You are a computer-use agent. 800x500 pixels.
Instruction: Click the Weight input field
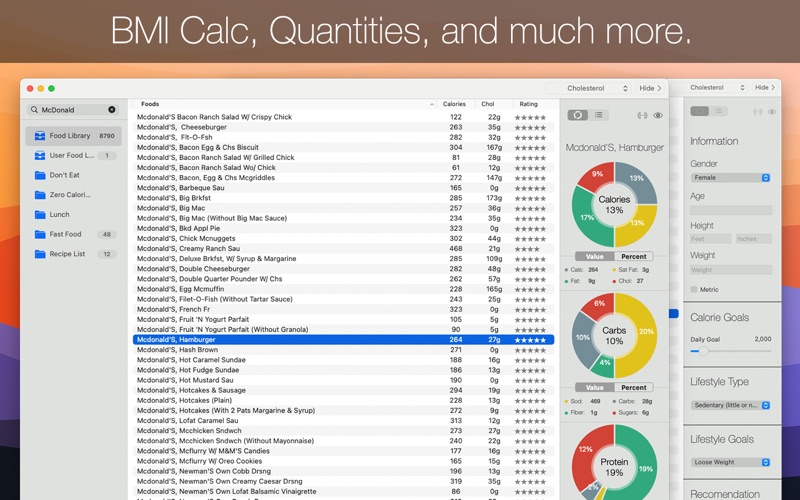731,270
